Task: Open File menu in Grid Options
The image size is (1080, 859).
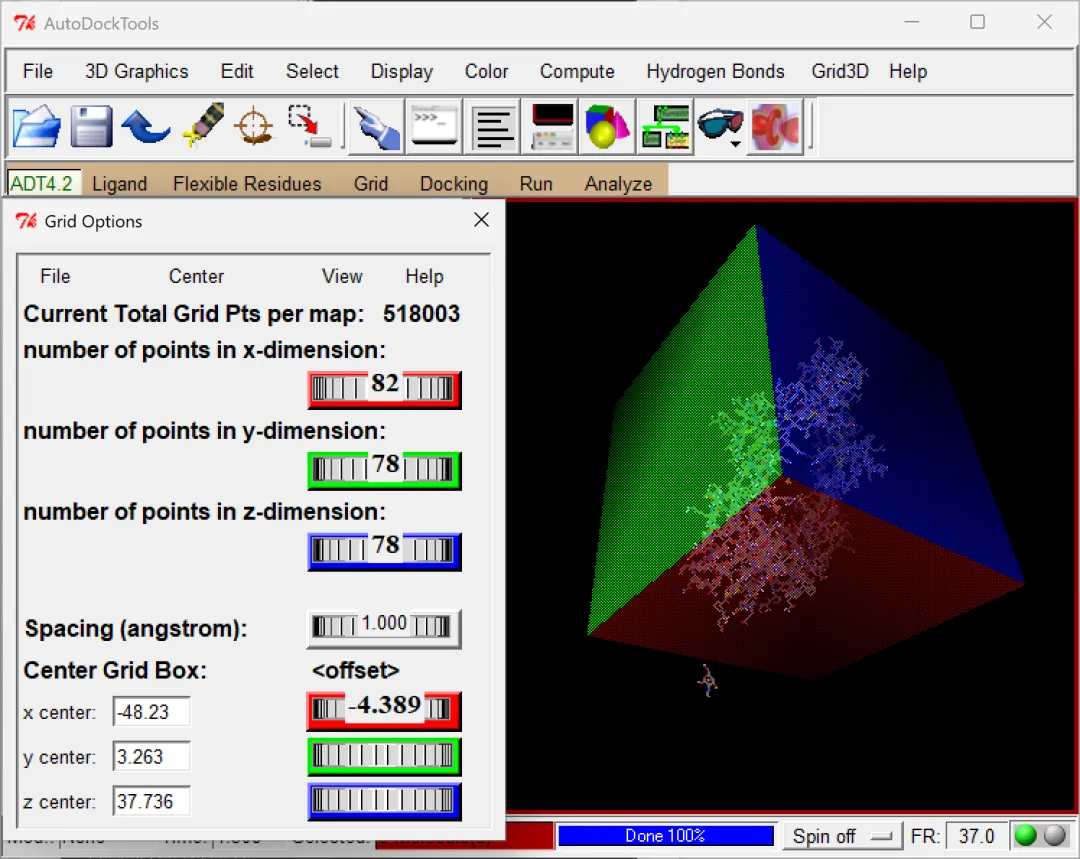Action: click(x=55, y=276)
